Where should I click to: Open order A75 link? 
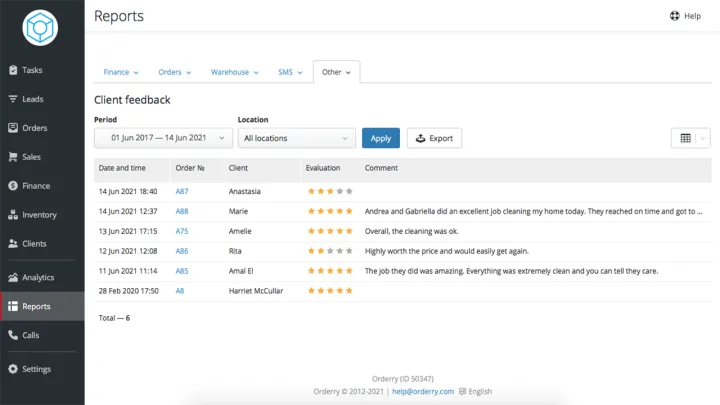182,231
